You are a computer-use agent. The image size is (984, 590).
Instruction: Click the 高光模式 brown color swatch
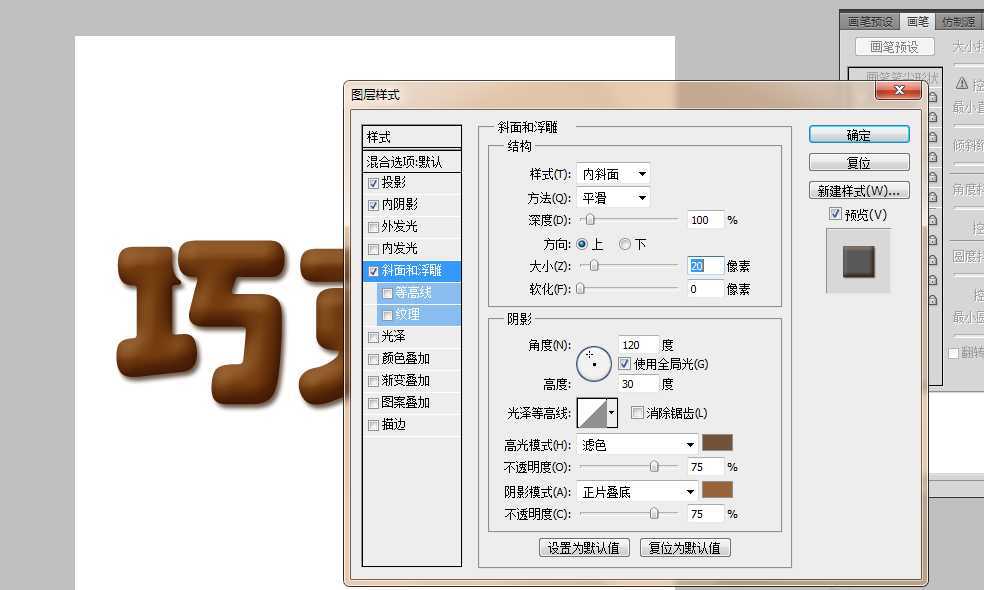[x=717, y=443]
